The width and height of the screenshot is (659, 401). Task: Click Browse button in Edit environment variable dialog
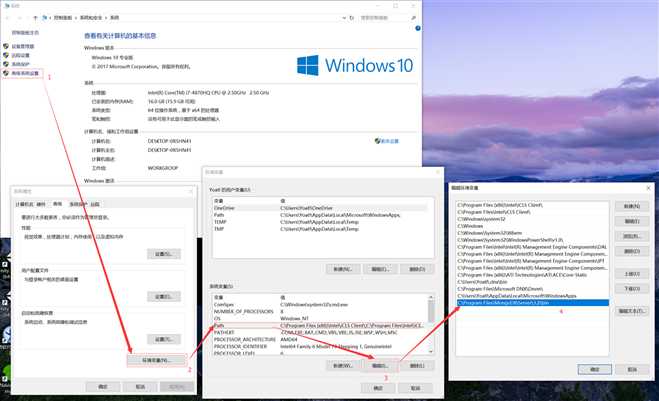point(632,236)
